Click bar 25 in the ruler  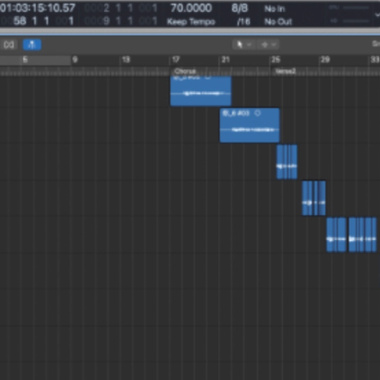(x=275, y=60)
